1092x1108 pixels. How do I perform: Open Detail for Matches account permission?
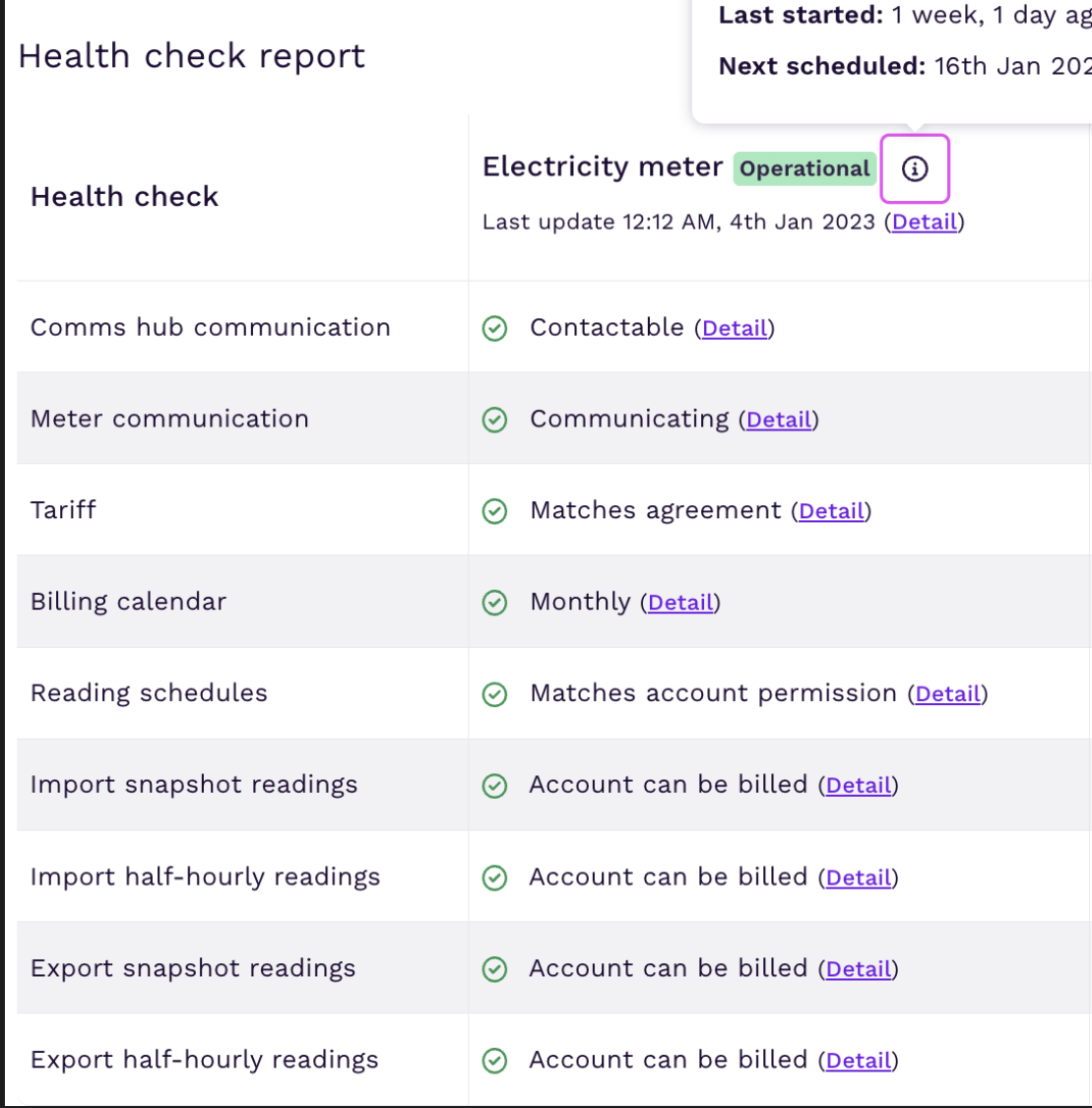click(x=947, y=695)
